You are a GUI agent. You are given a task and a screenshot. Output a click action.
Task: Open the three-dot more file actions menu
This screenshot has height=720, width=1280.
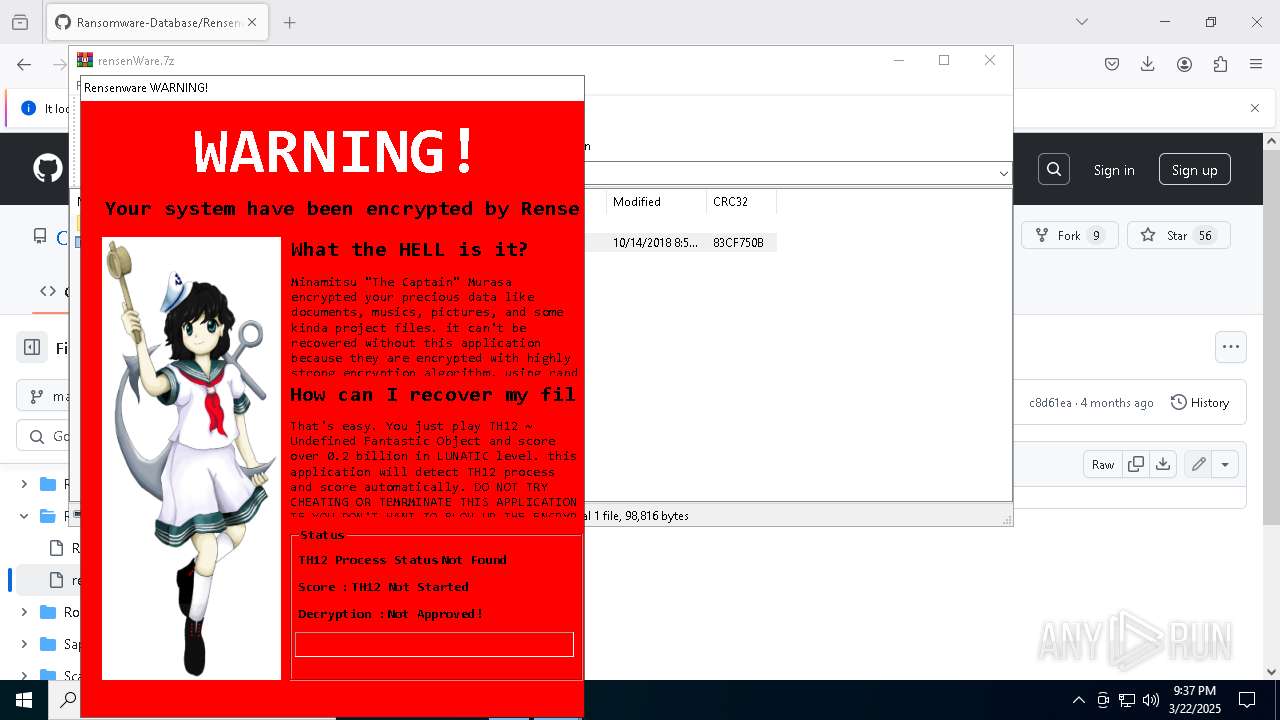(x=1231, y=347)
